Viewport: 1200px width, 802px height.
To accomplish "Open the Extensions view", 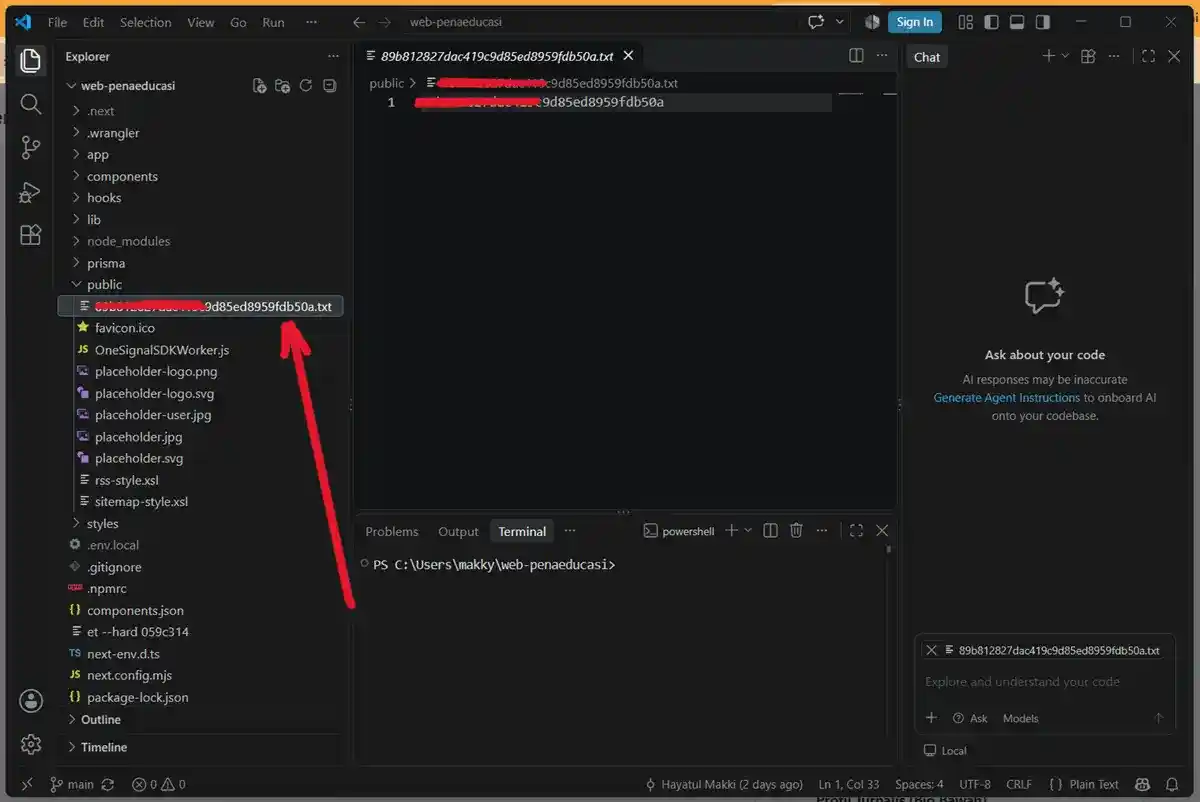I will coord(30,235).
